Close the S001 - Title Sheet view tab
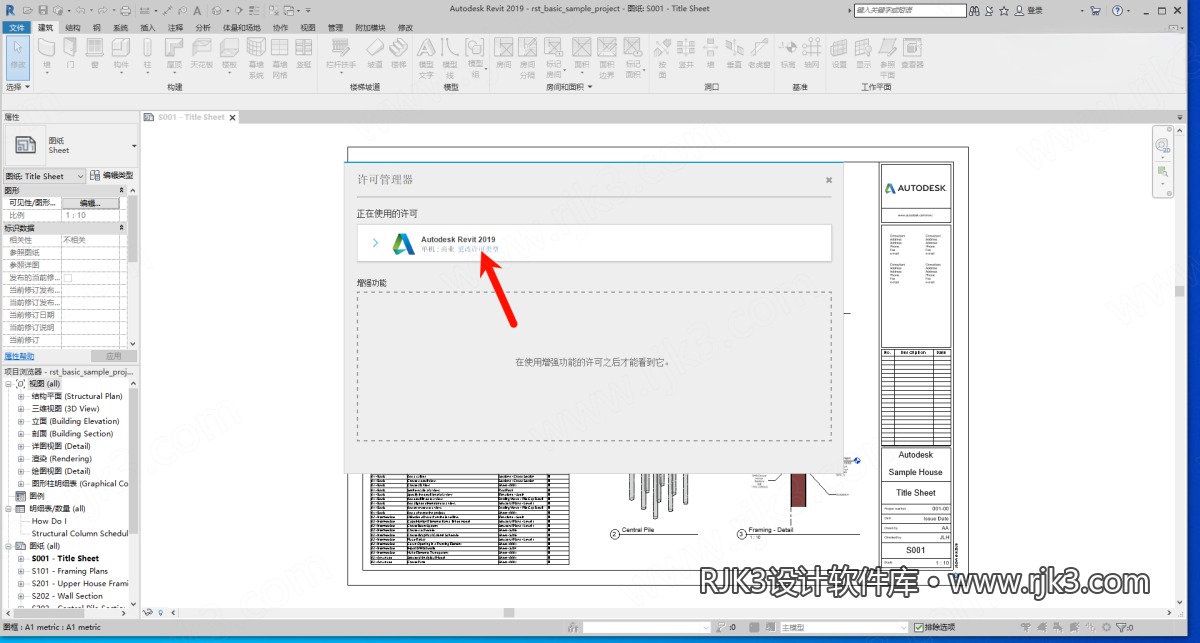Image resolution: width=1200 pixels, height=643 pixels. pos(233,117)
